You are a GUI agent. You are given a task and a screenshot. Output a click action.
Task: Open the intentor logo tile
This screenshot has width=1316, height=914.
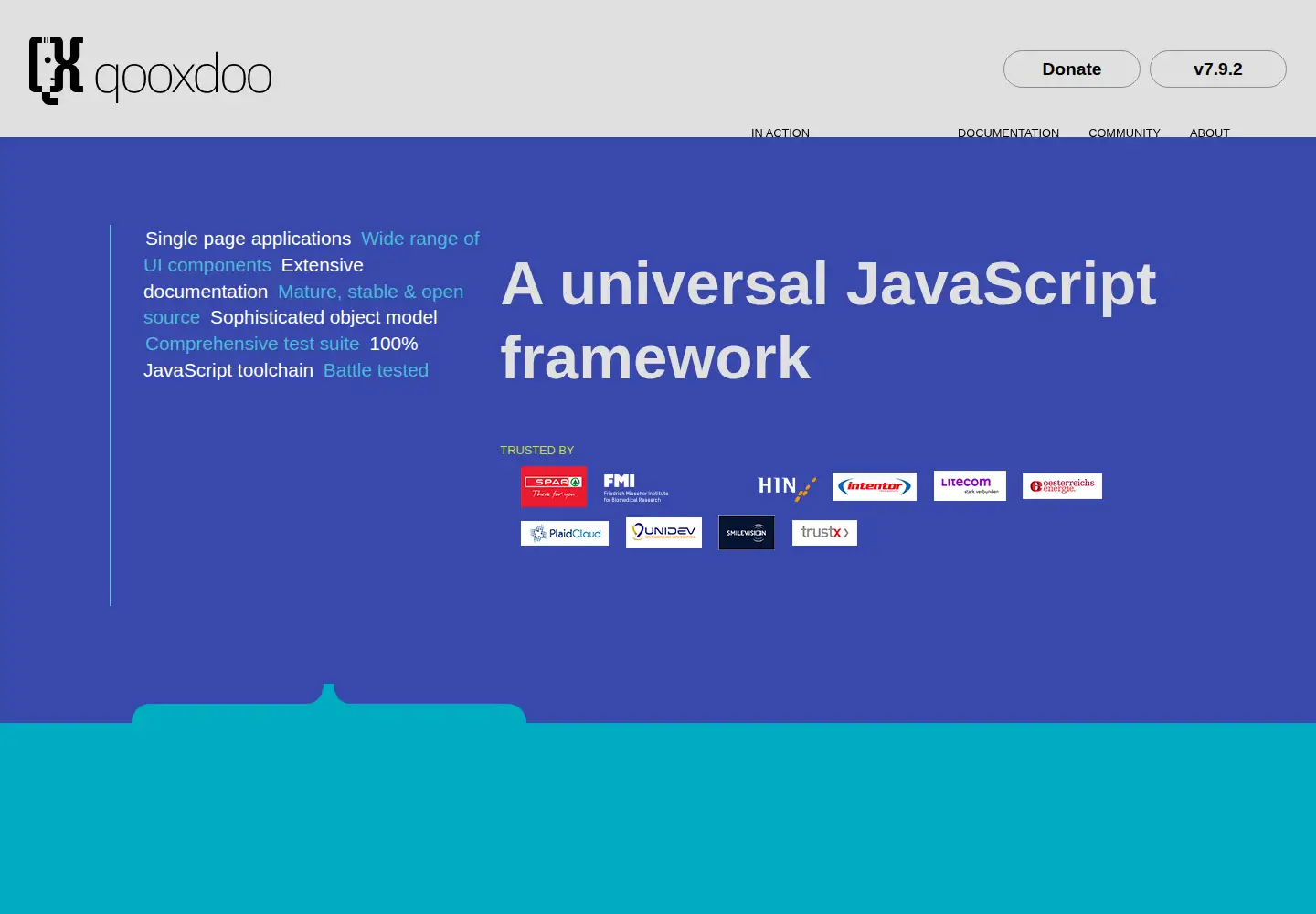click(x=875, y=486)
